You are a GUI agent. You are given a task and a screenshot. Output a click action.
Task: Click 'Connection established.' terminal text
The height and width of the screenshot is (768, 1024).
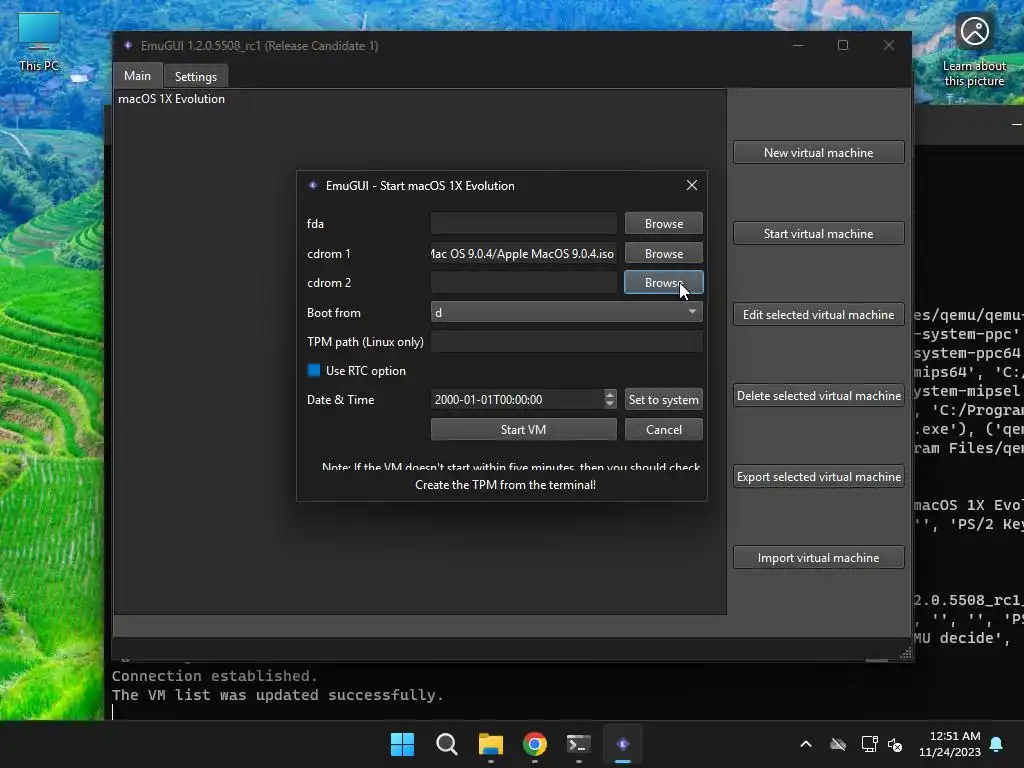click(215, 676)
